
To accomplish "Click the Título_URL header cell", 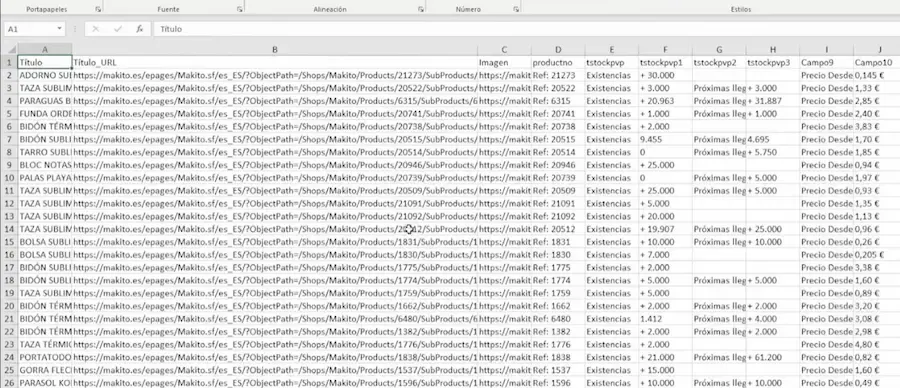I will coord(274,63).
